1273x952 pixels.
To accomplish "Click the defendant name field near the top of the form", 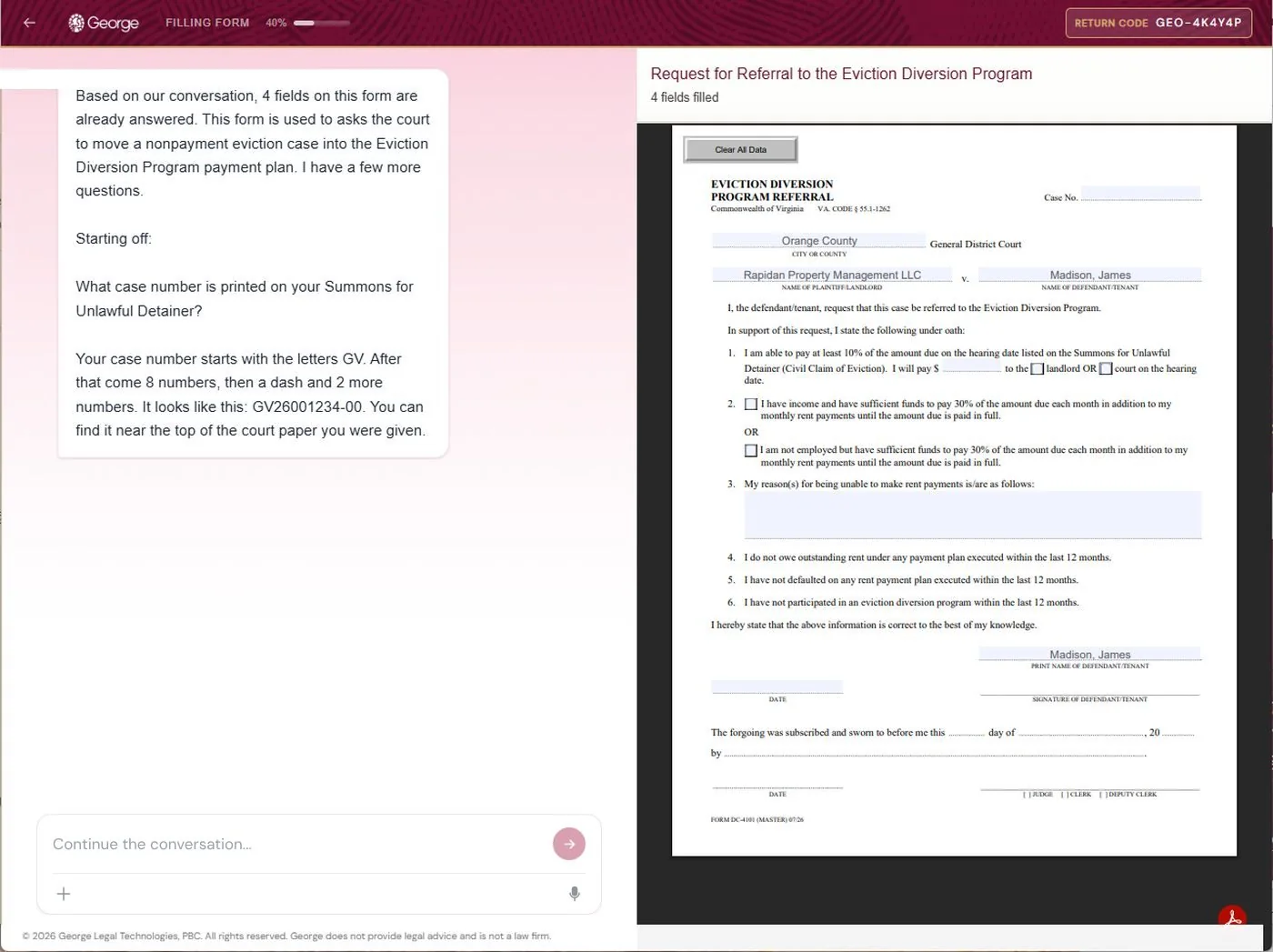I will (x=1089, y=275).
